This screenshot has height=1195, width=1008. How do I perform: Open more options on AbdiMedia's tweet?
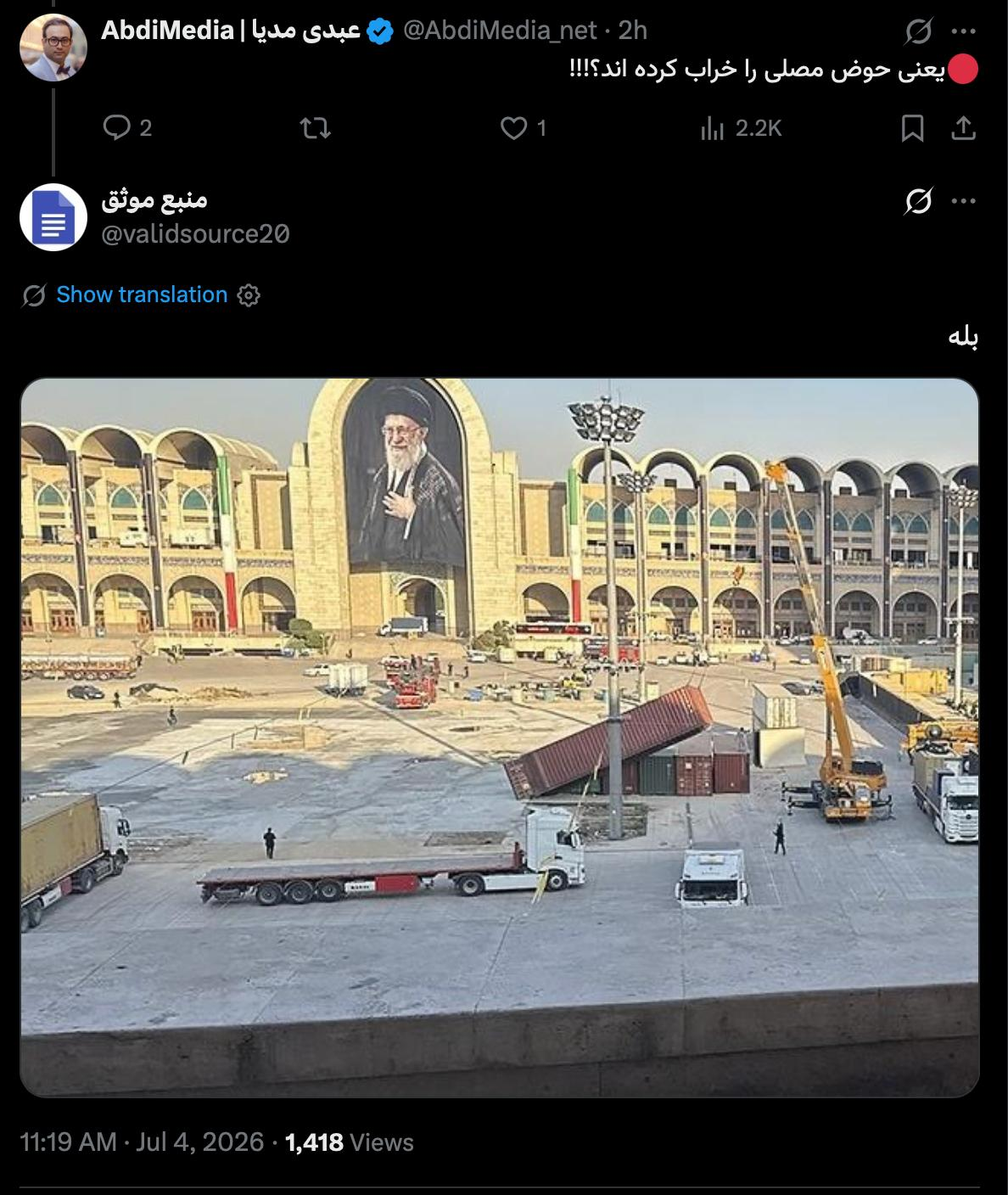tap(964, 31)
